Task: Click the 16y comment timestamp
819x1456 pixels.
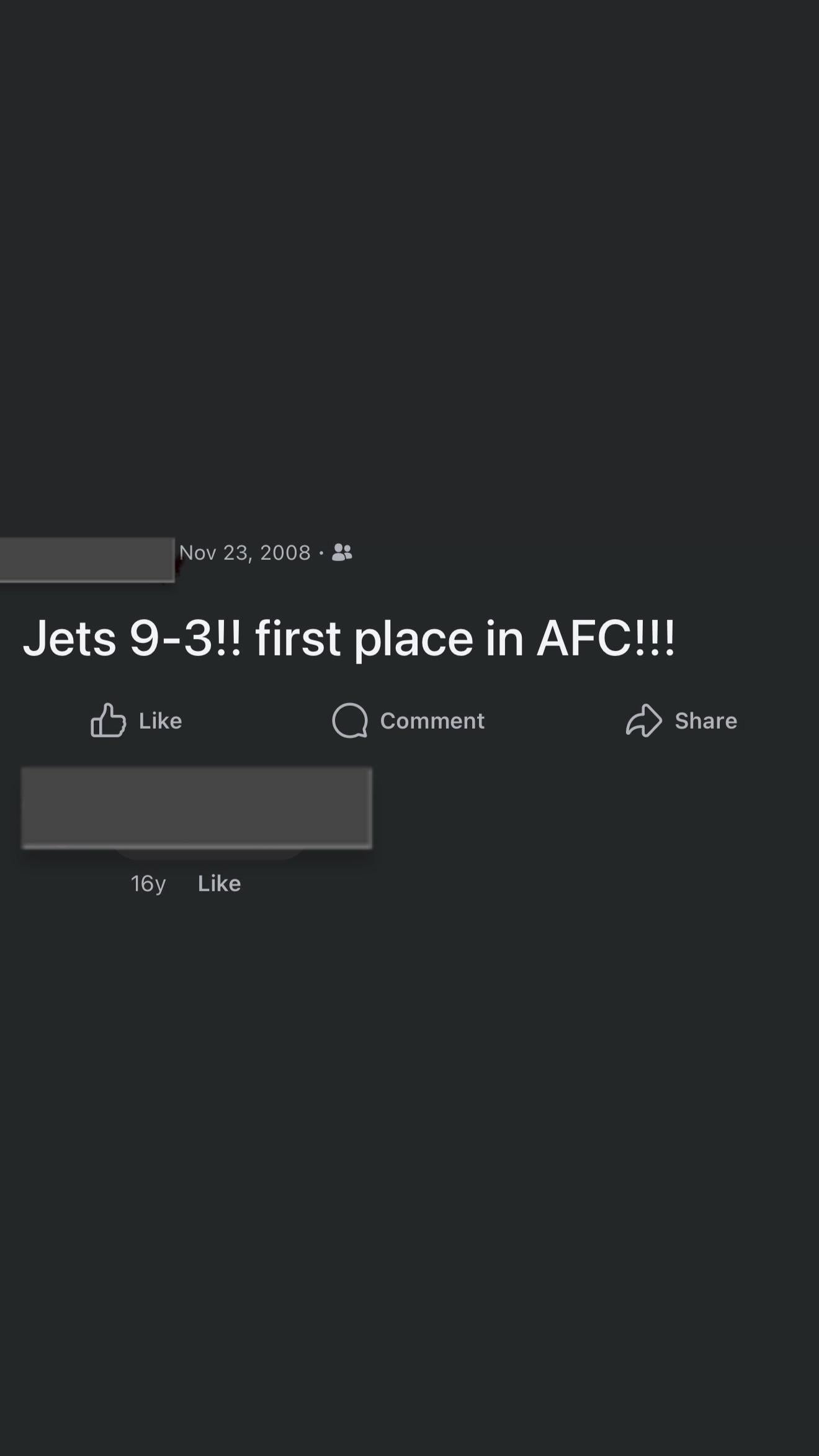Action: [x=148, y=883]
